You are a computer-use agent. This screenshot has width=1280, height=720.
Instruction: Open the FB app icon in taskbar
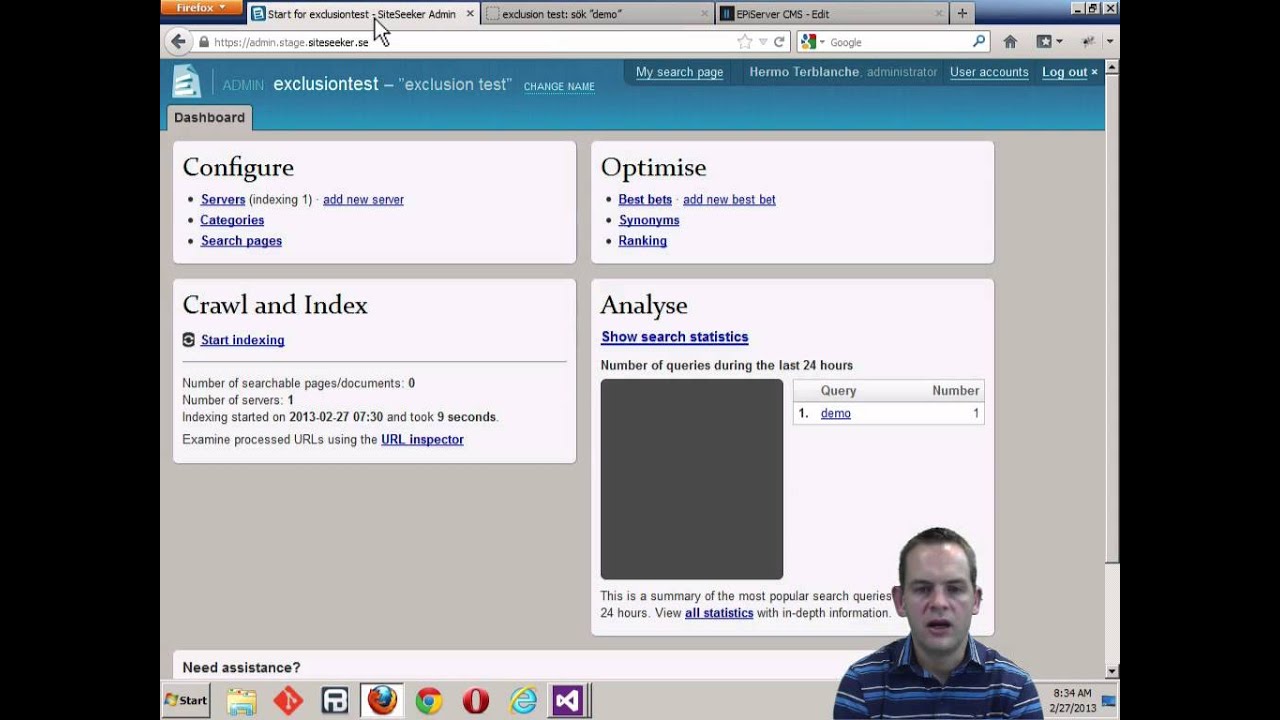[x=335, y=701]
